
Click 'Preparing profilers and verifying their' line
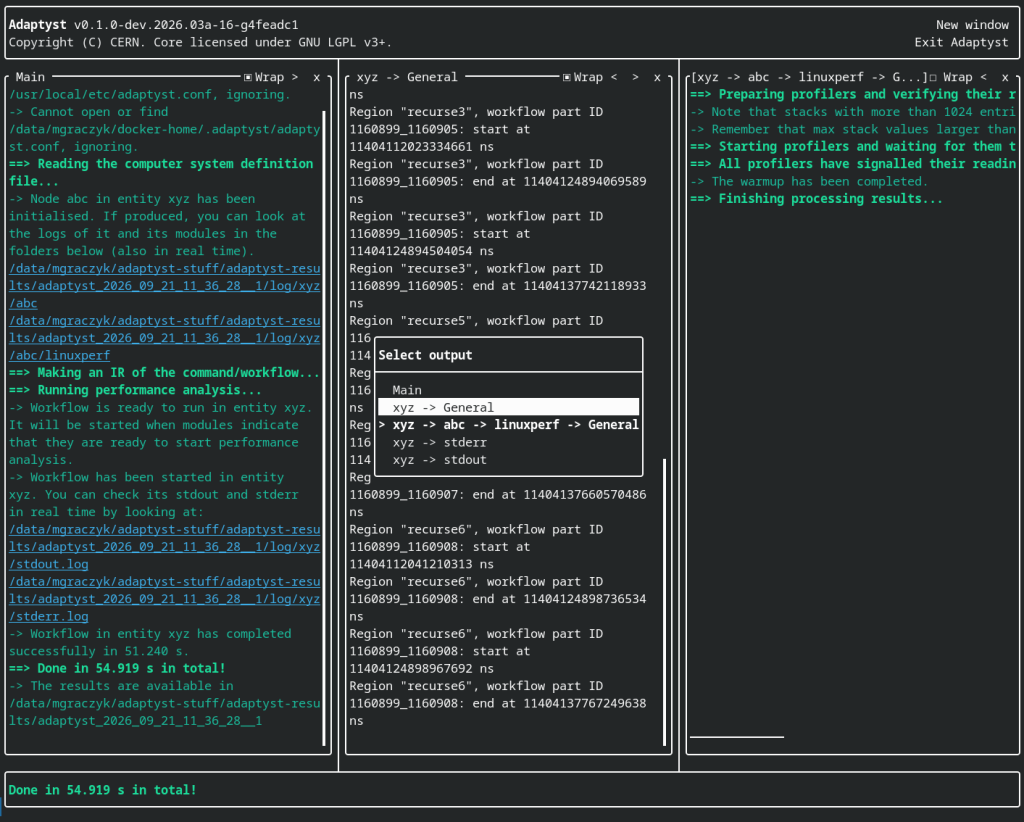[x=854, y=94]
